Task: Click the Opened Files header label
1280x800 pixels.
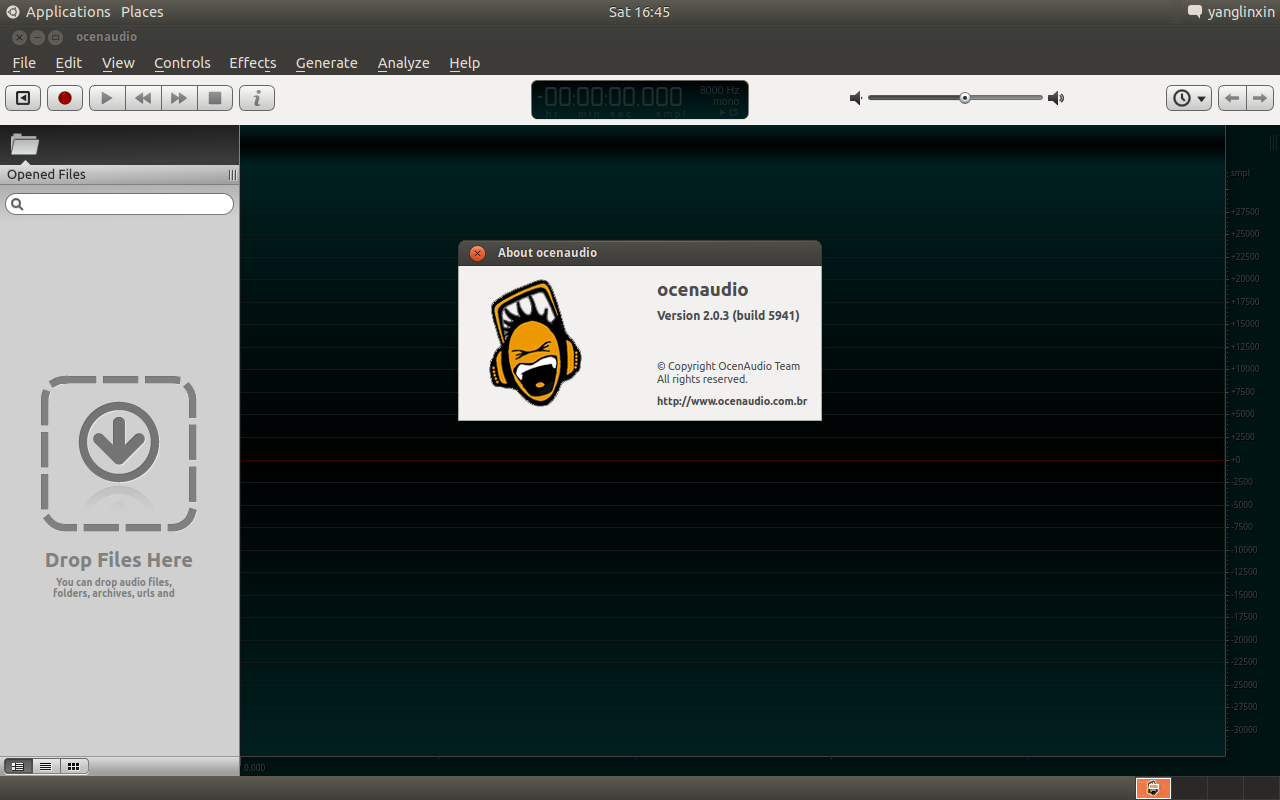Action: pos(46,175)
